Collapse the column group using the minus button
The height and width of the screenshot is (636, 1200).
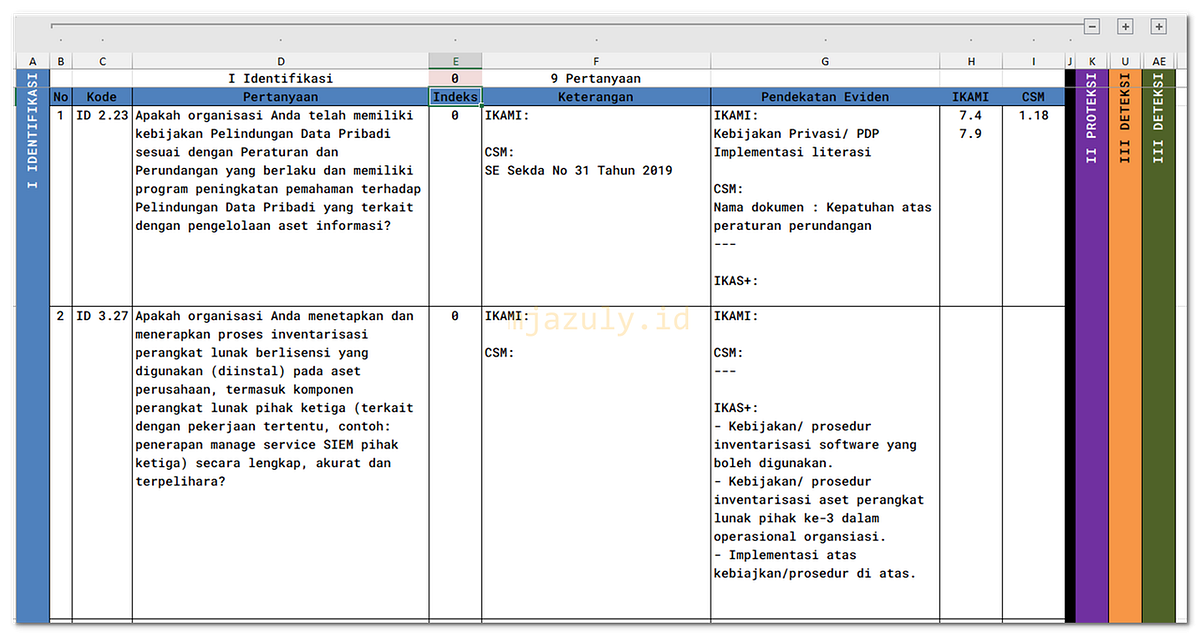(x=1092, y=27)
